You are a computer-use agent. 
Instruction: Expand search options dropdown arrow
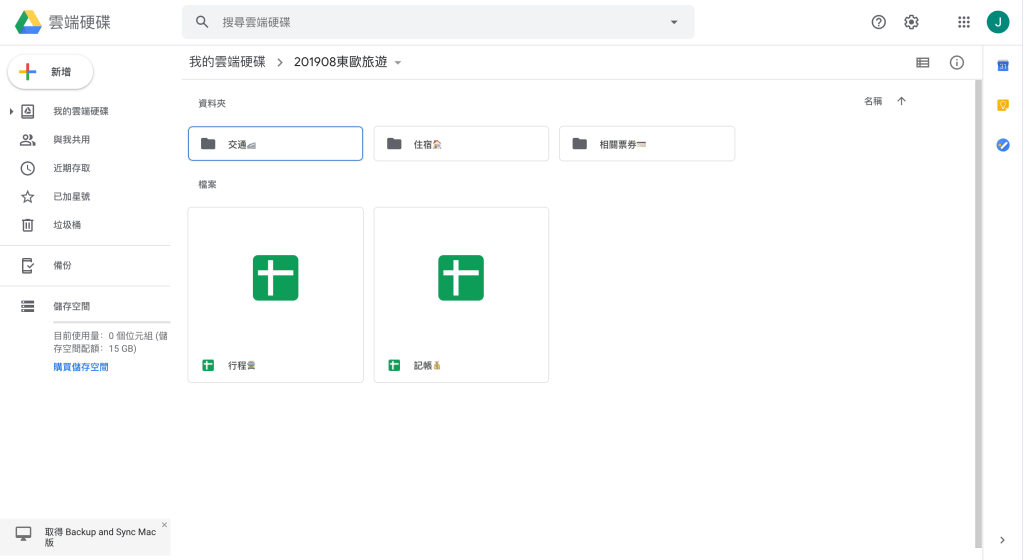click(x=674, y=22)
